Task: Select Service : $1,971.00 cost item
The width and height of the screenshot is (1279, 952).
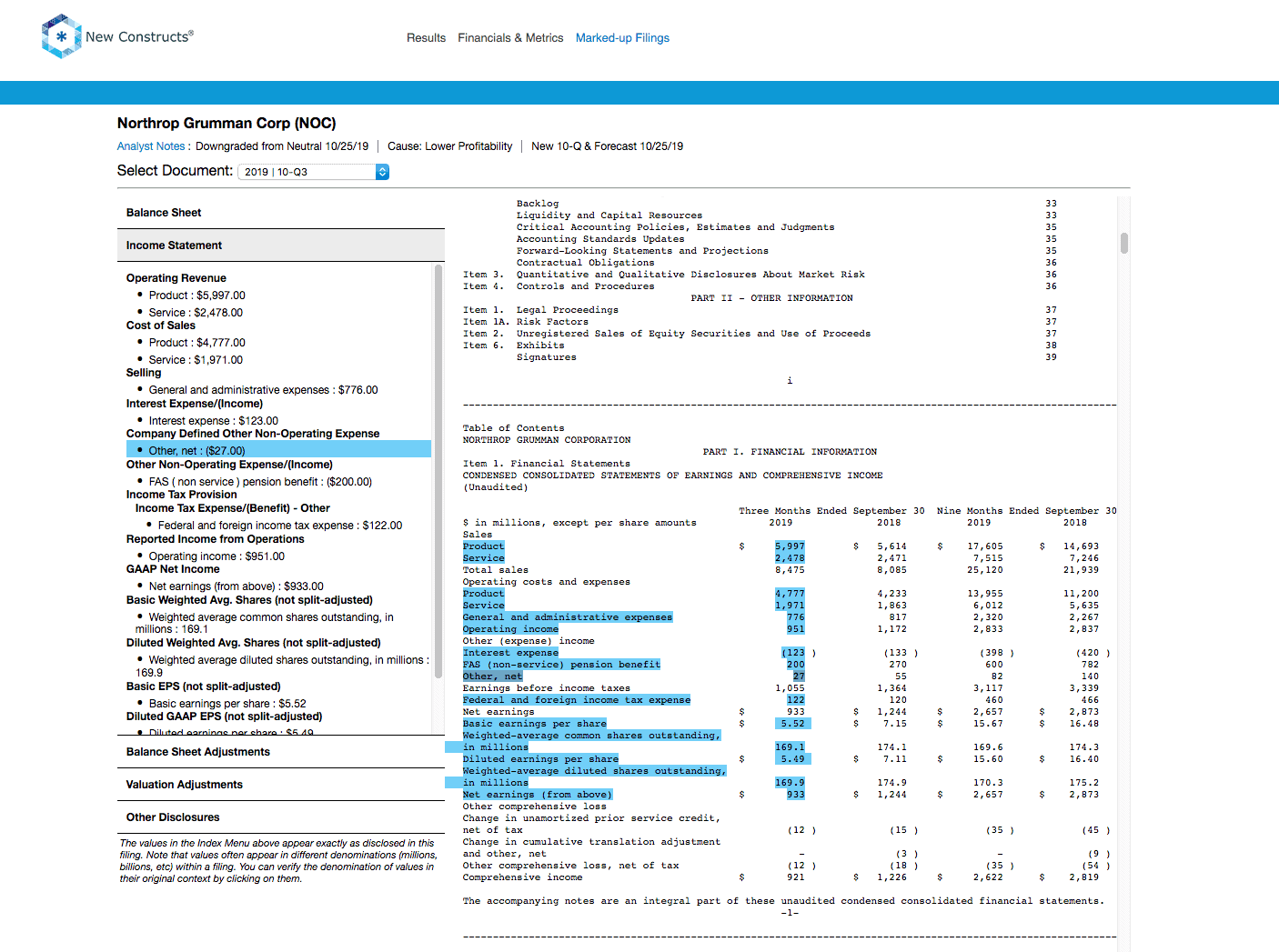Action: (196, 360)
